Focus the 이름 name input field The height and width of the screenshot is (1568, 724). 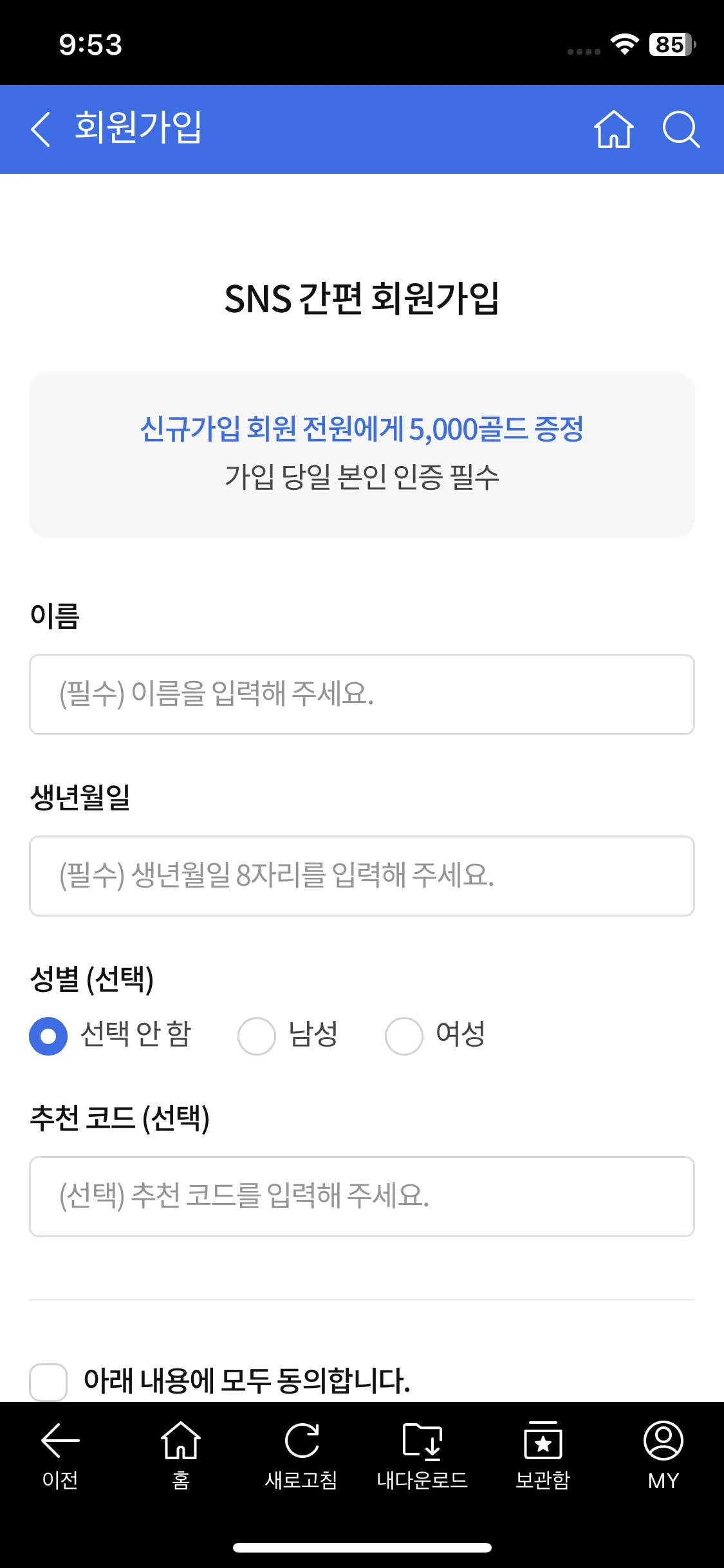pos(362,695)
